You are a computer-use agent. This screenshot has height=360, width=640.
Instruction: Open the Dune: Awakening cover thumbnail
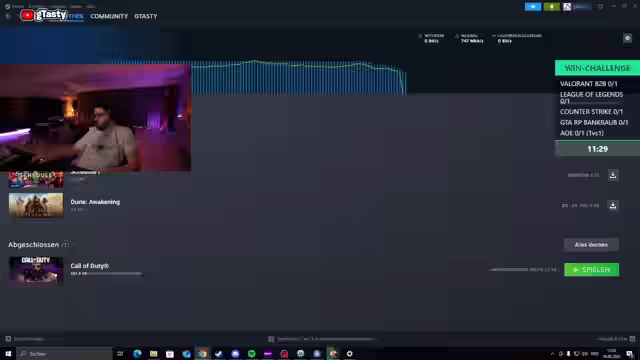tap(36, 205)
